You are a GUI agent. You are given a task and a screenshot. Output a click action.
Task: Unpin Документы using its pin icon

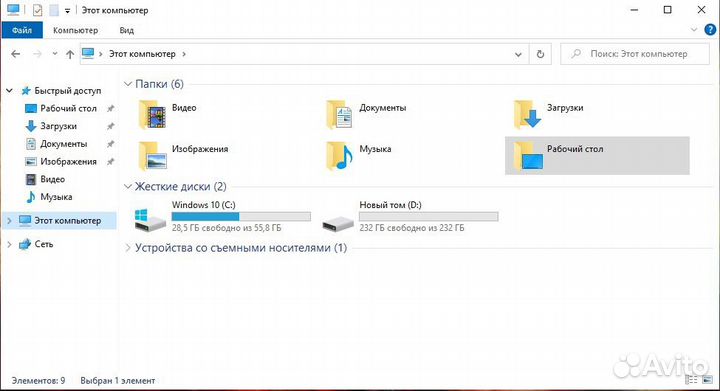(x=110, y=144)
